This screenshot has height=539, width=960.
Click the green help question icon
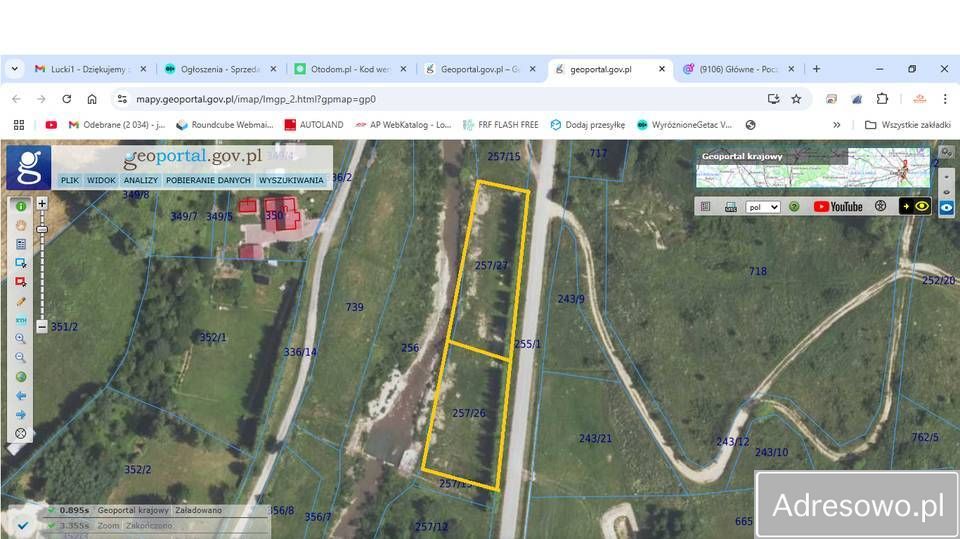click(x=794, y=206)
